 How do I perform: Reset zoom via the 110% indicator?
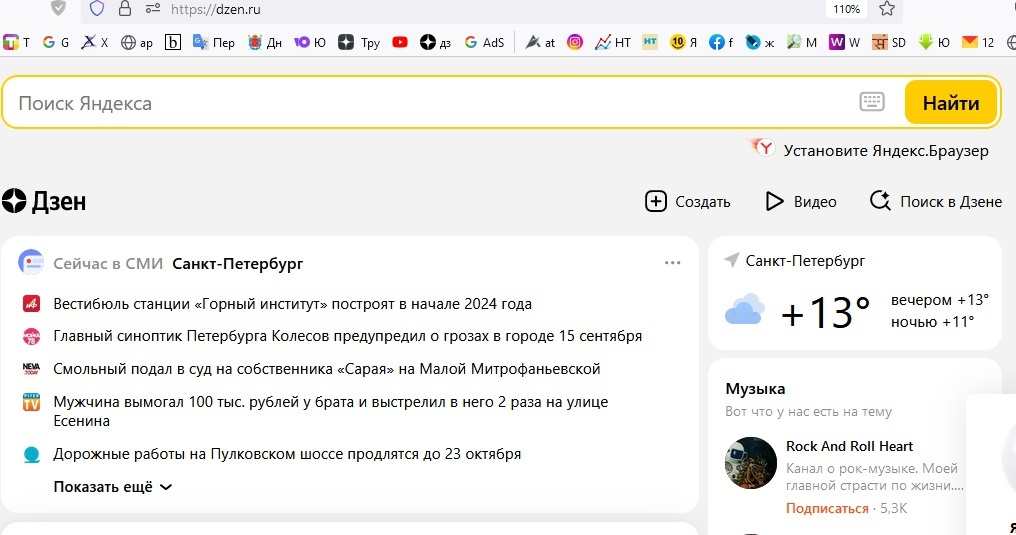[846, 9]
